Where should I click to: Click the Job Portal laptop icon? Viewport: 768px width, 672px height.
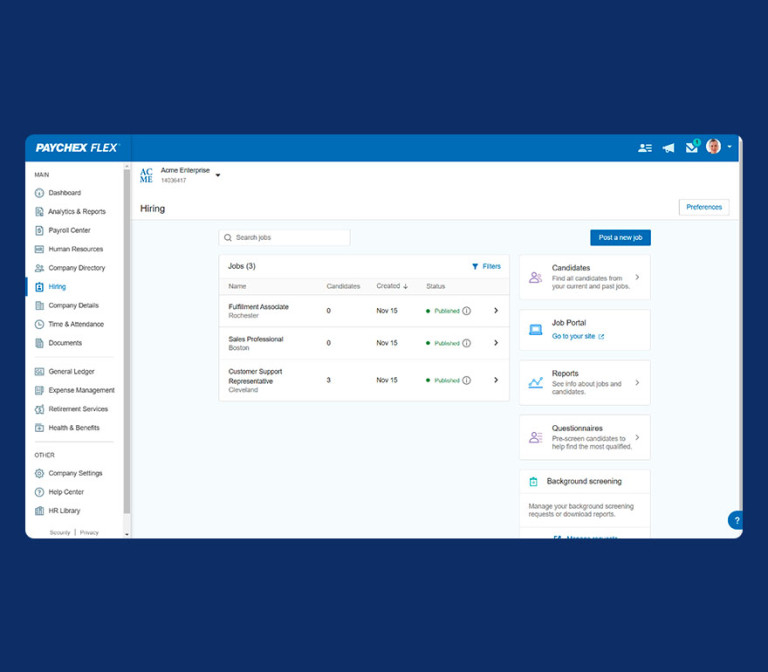pyautogui.click(x=535, y=330)
